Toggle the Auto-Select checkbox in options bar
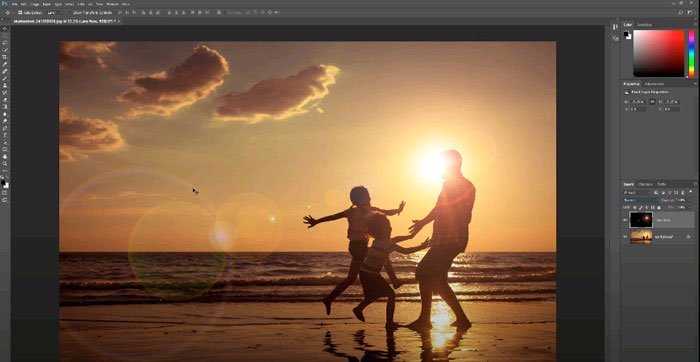The height and width of the screenshot is (362, 700). pos(20,12)
